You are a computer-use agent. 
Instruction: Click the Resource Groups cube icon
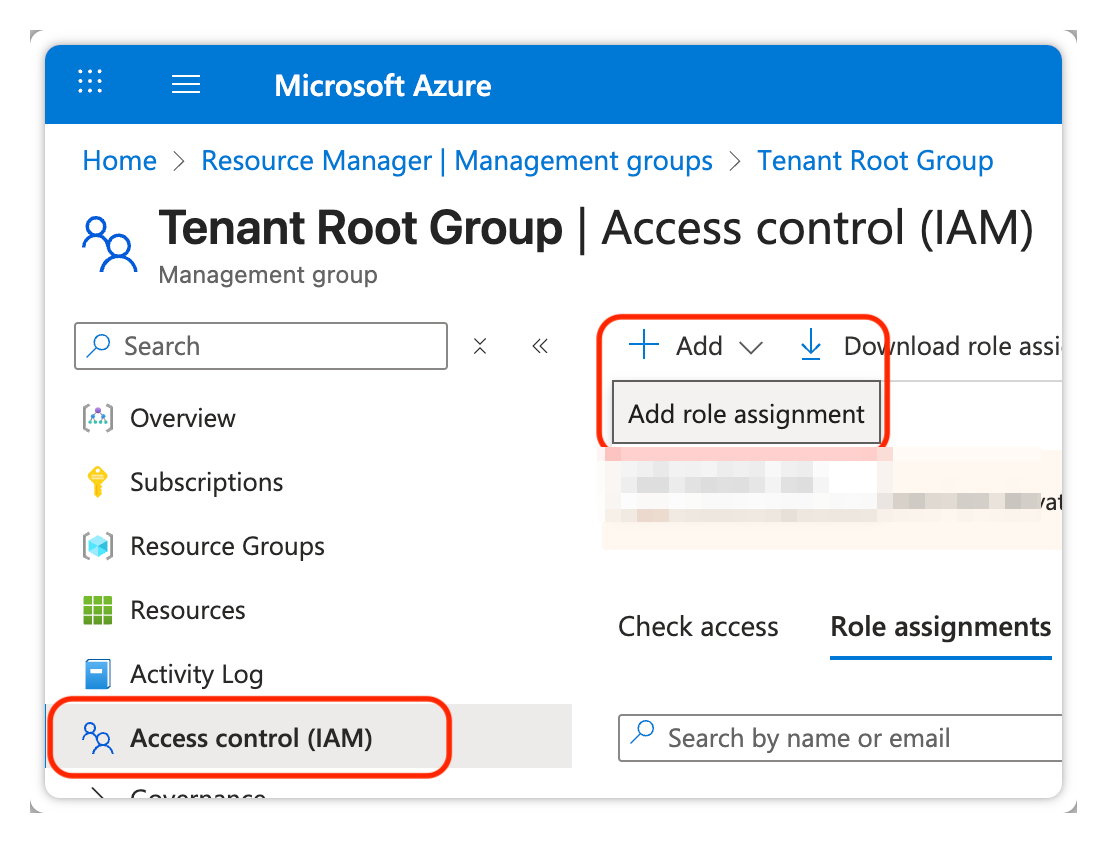tap(97, 546)
